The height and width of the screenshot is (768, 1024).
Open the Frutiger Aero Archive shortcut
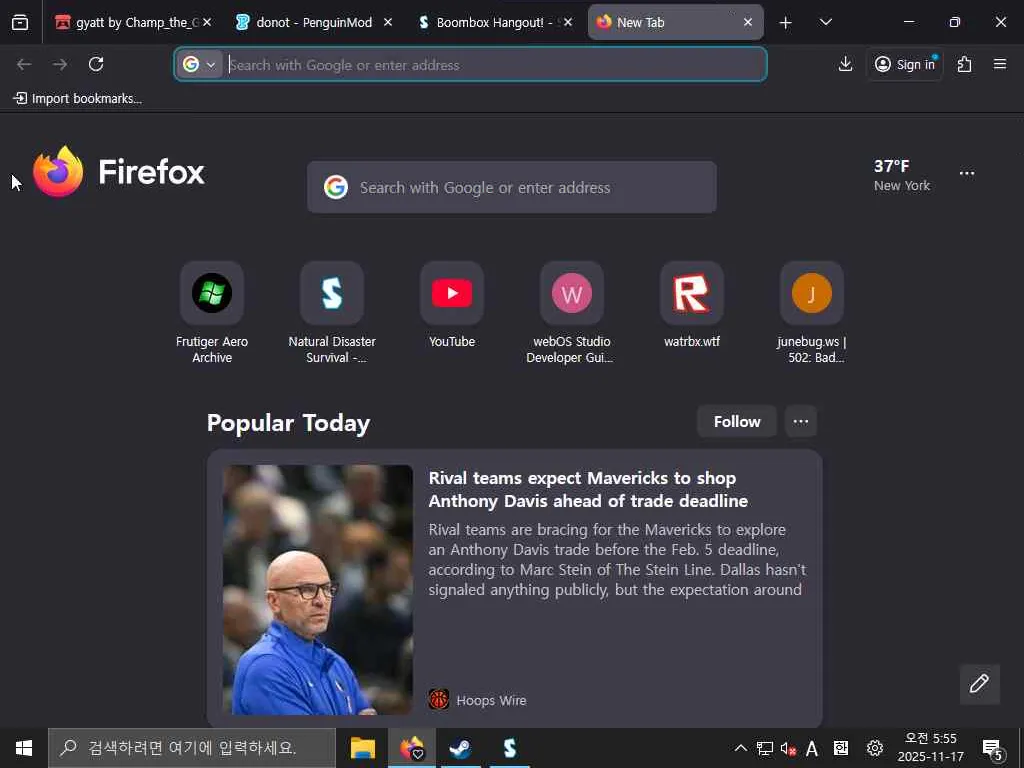(x=212, y=312)
